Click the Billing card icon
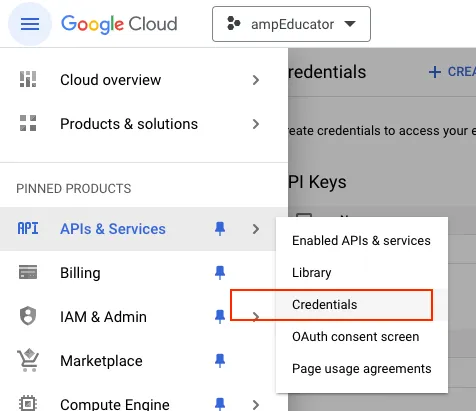 click(x=28, y=272)
